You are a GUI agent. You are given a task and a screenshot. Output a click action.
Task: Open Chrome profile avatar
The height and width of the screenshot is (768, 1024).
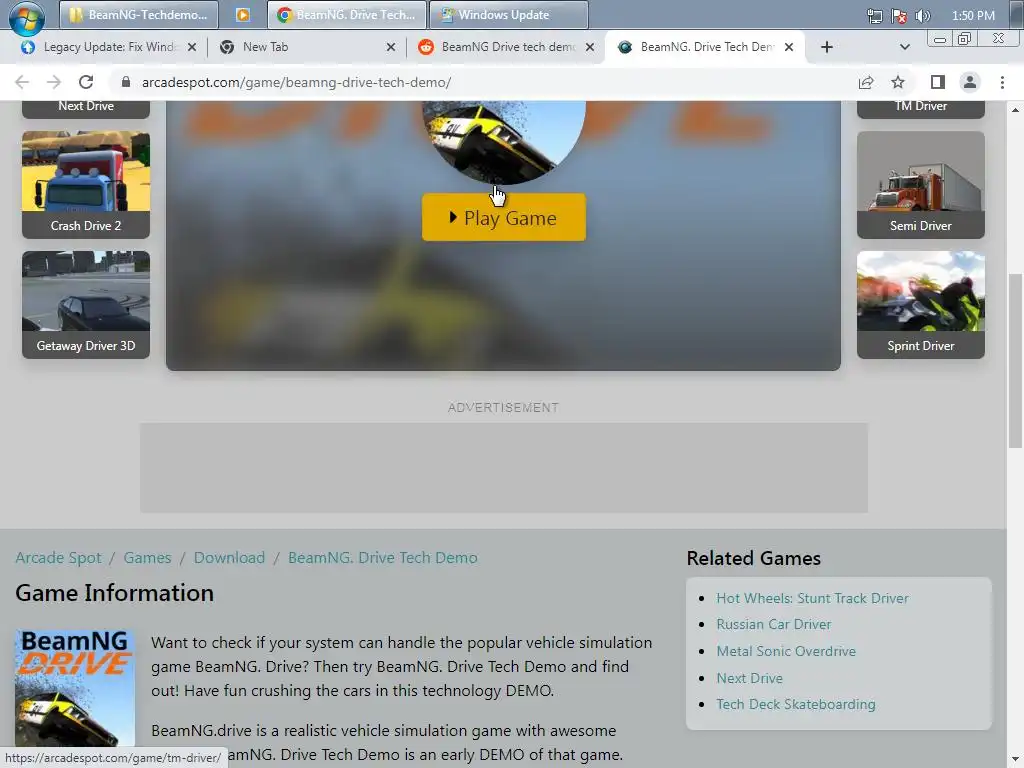pyautogui.click(x=970, y=82)
